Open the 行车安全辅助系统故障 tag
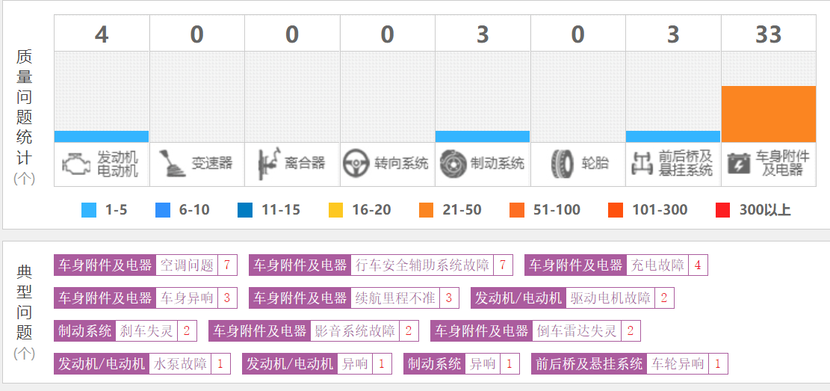Image resolution: width=830 pixels, height=391 pixels. [x=381, y=265]
